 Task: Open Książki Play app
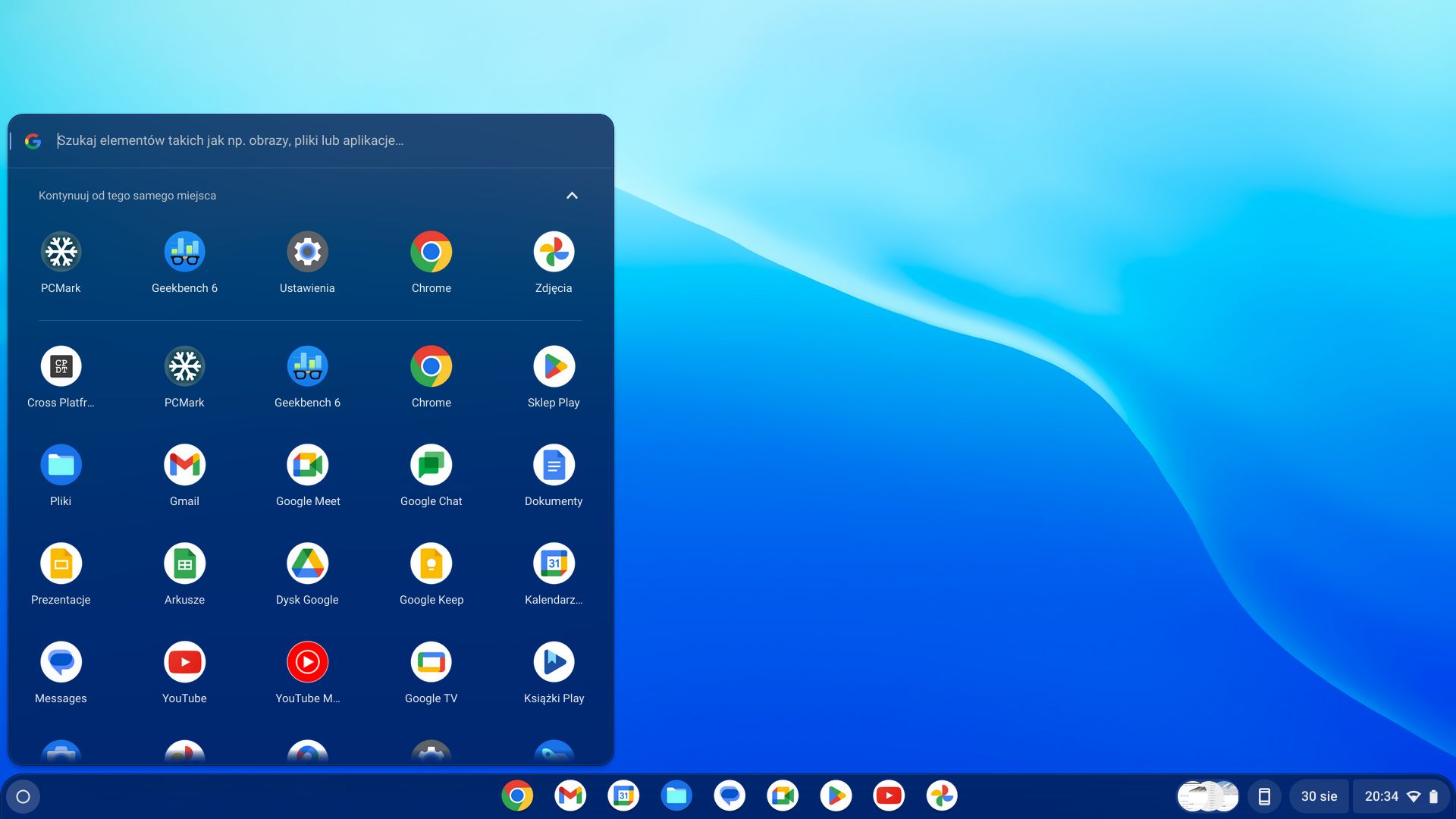pos(554,673)
